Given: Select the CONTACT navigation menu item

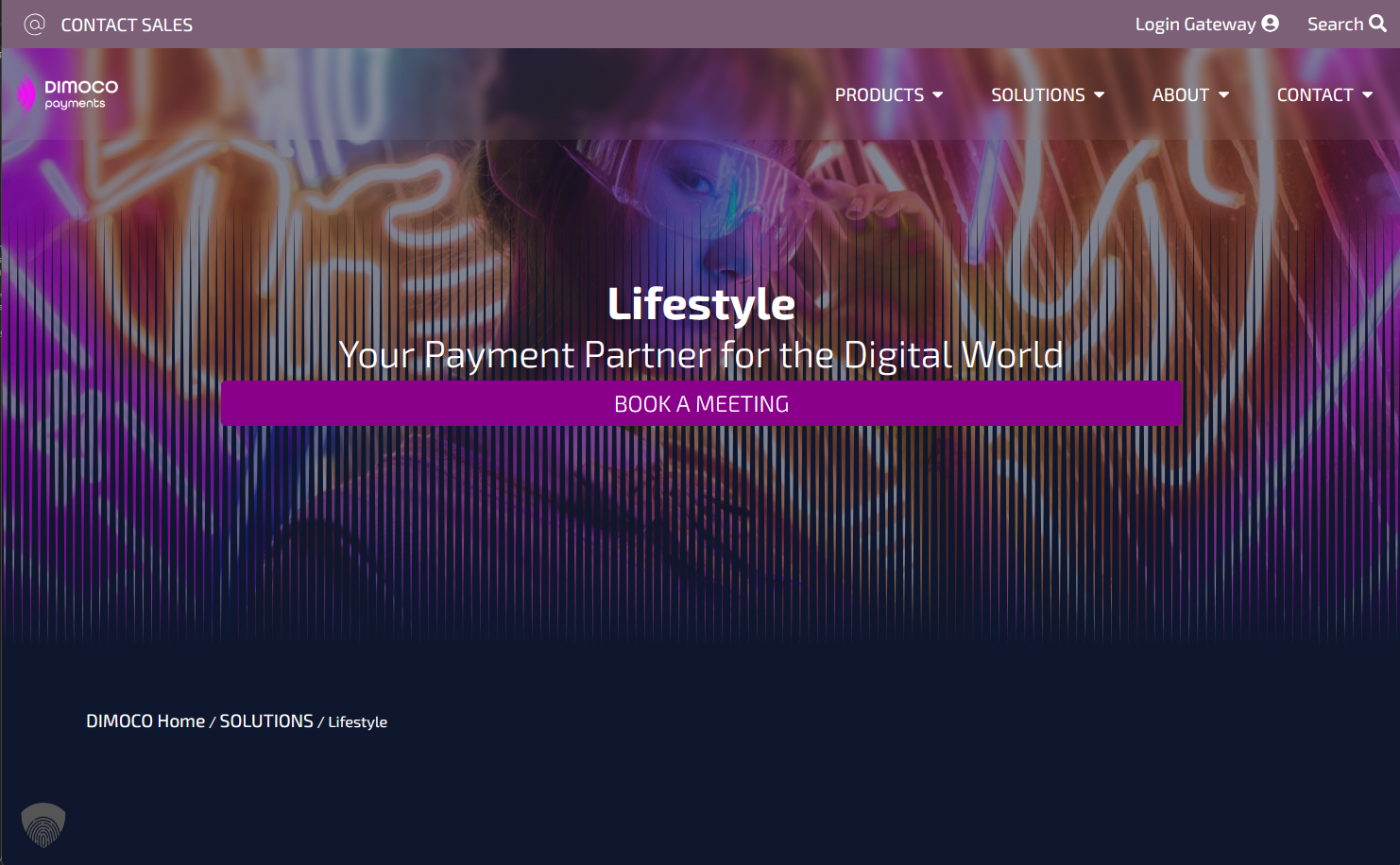Looking at the screenshot, I should [1314, 95].
